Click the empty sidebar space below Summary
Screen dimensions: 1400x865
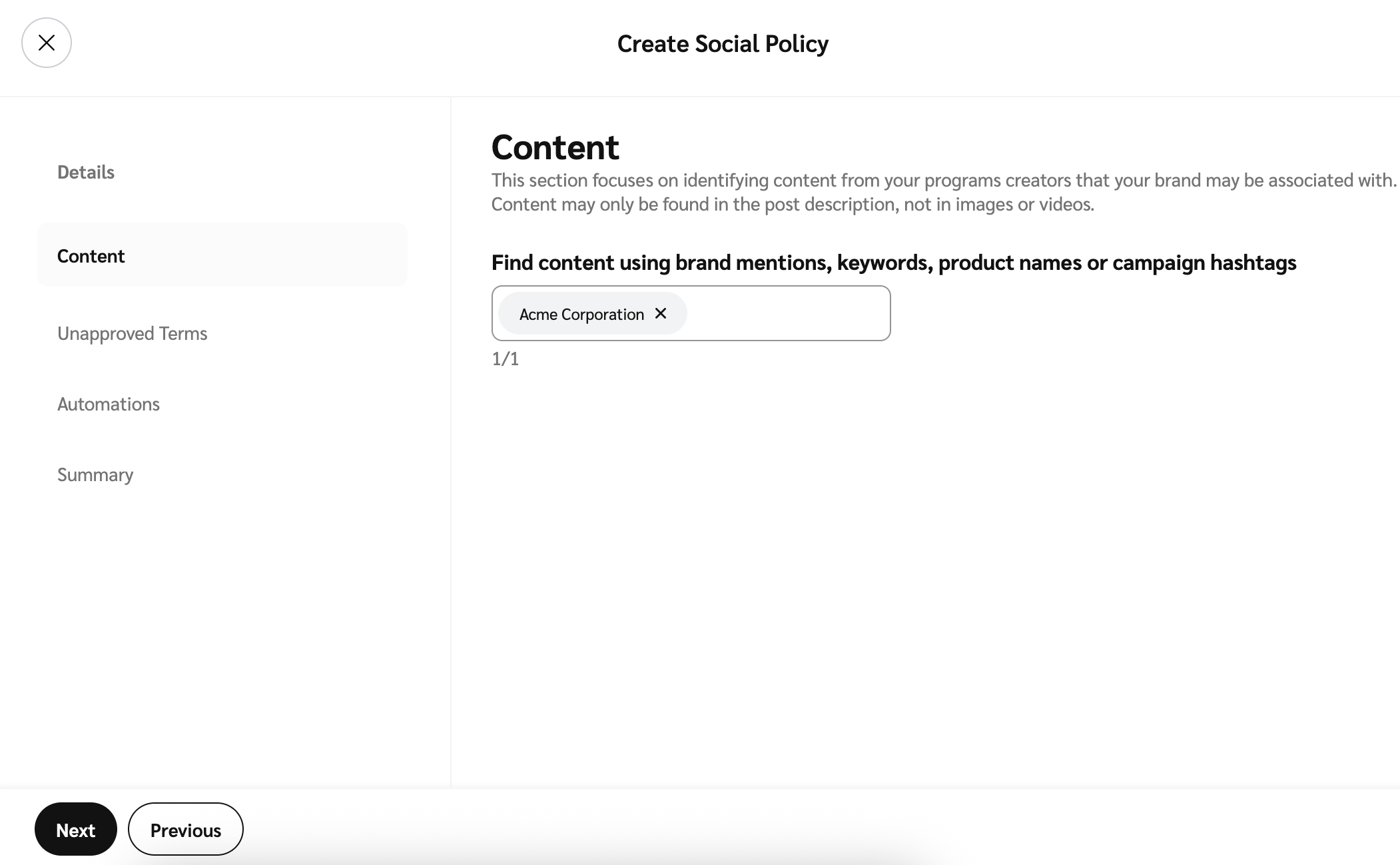pos(220,633)
